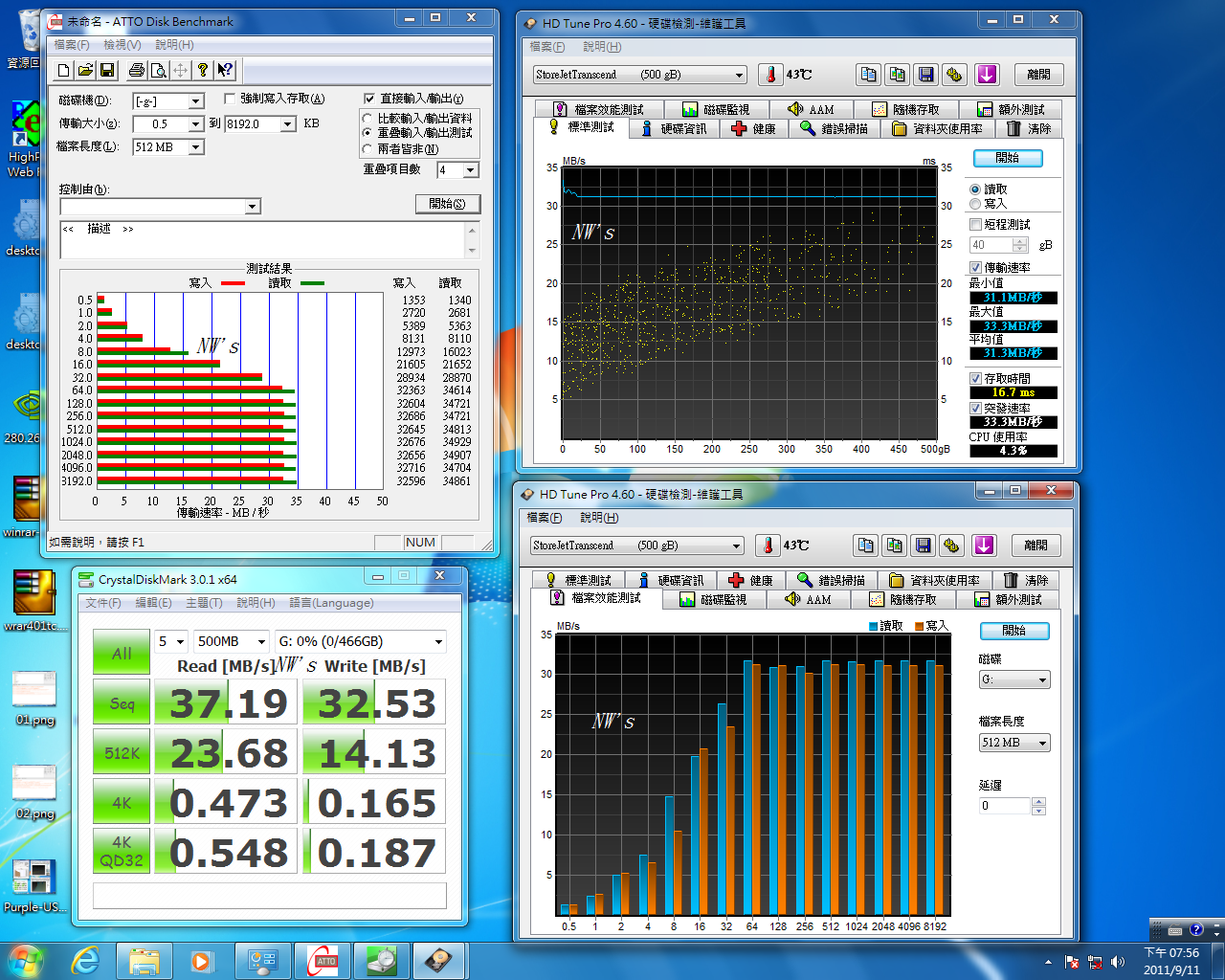
Task: Click purple down-arrow icon in lower HD Tune window
Action: pyautogui.click(x=984, y=546)
